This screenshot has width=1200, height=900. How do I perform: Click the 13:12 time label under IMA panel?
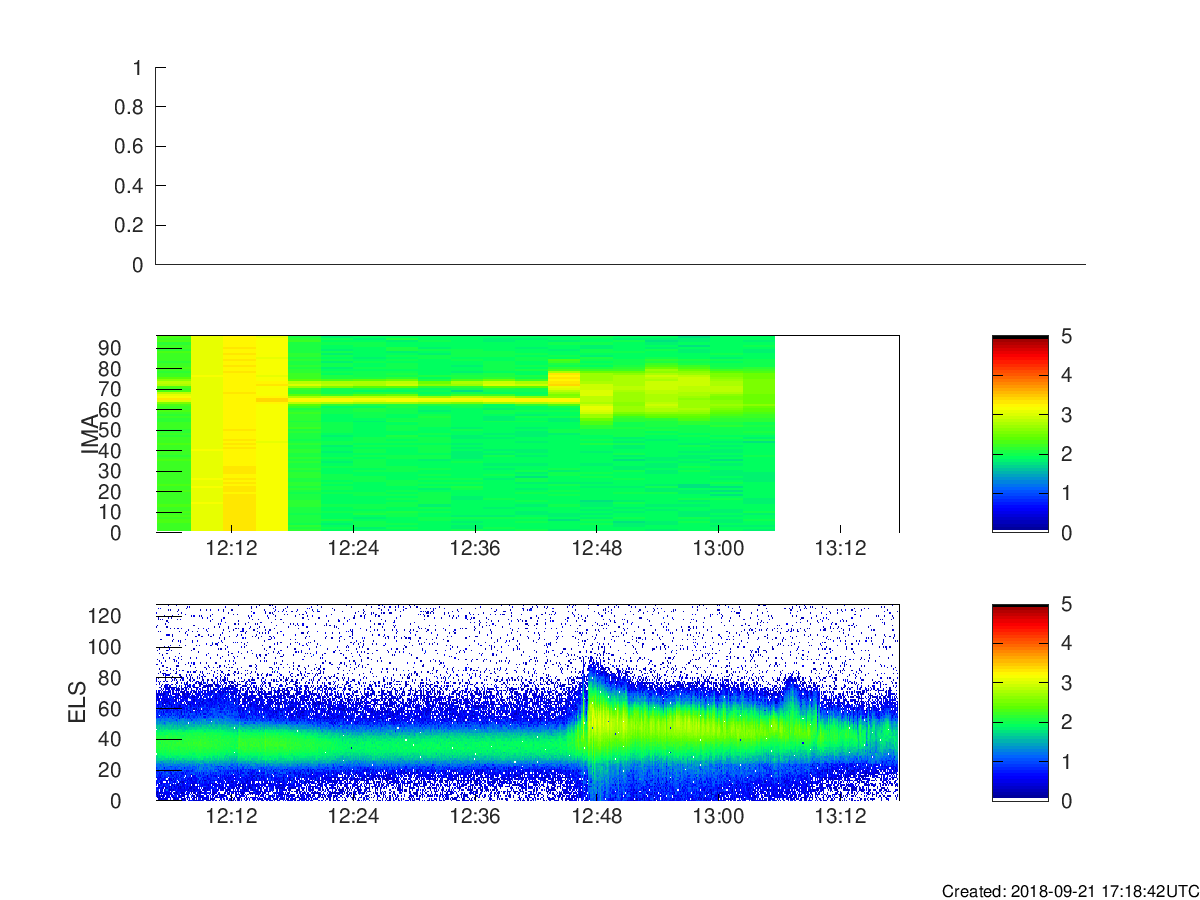[841, 549]
